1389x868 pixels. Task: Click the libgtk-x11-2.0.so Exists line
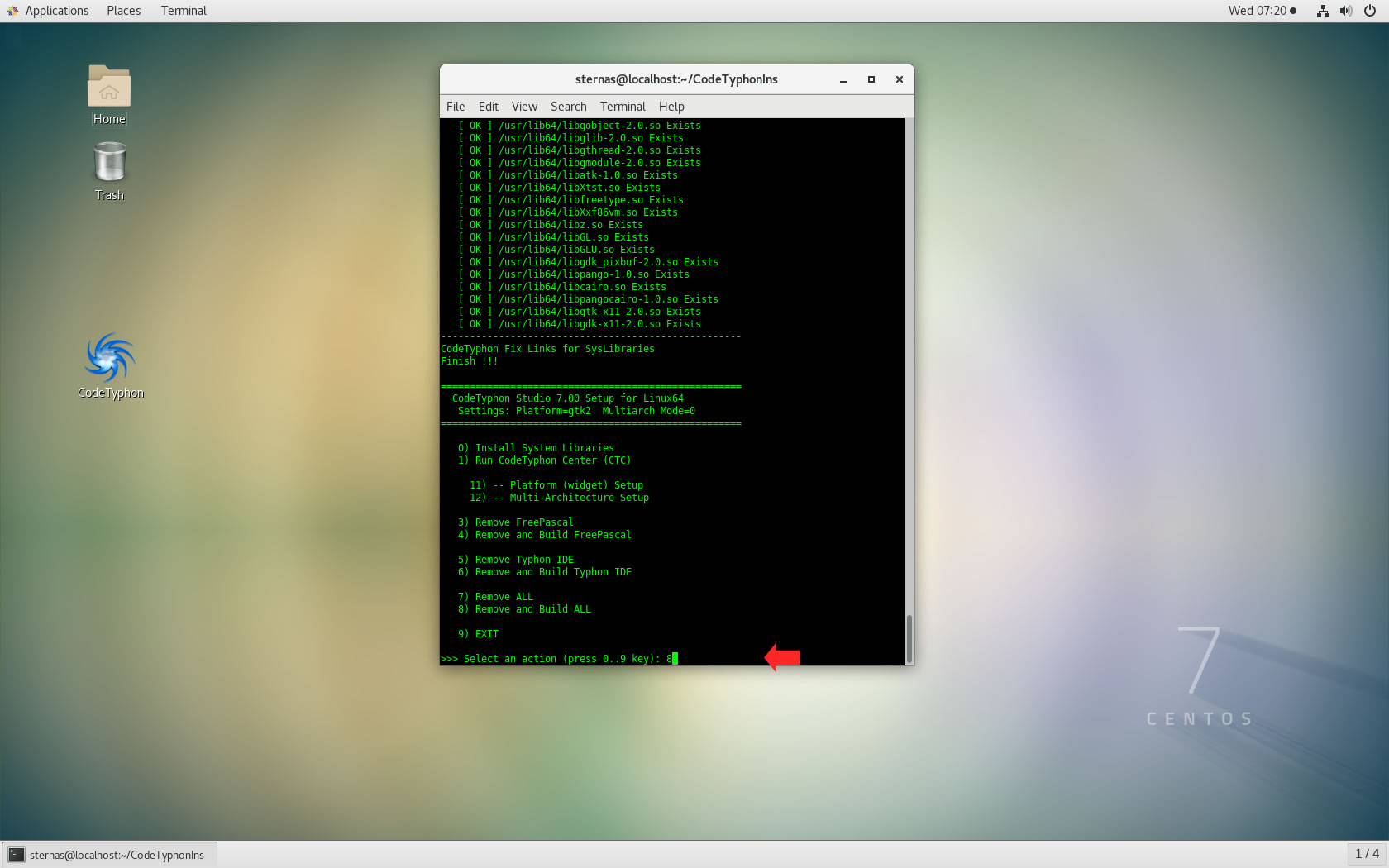click(580, 312)
